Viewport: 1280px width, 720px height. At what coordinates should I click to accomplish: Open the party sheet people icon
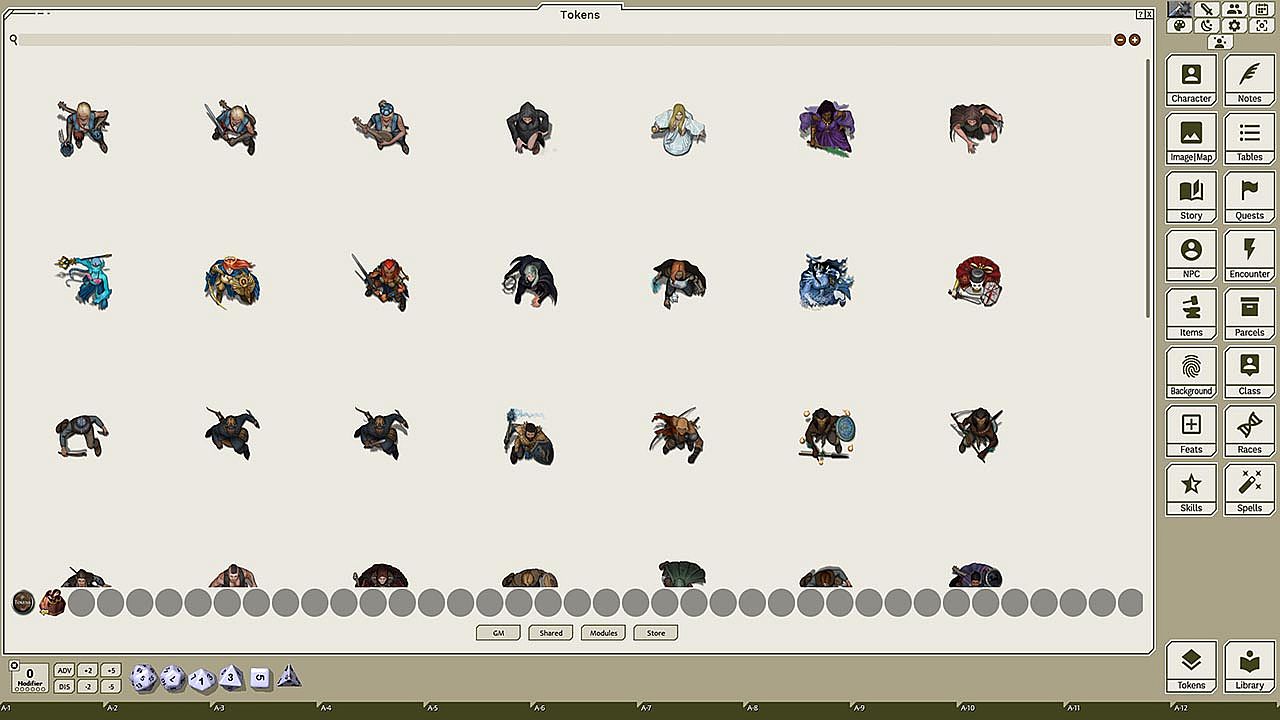[x=1235, y=9]
